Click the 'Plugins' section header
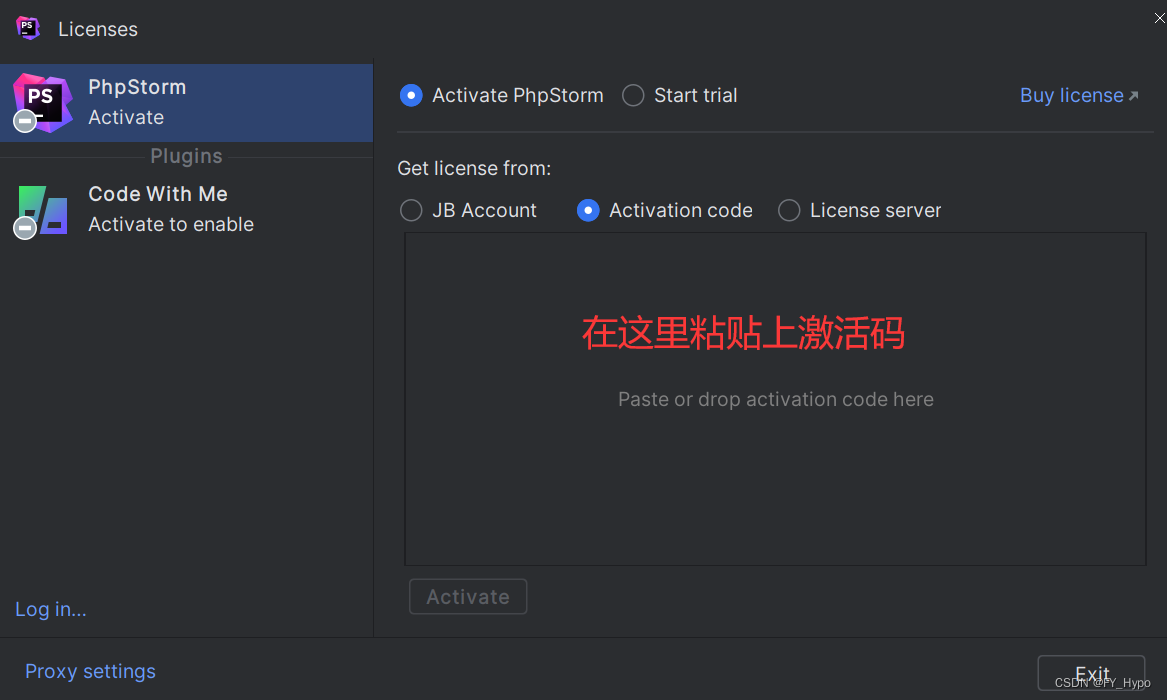The width and height of the screenshot is (1167, 700). (186, 156)
